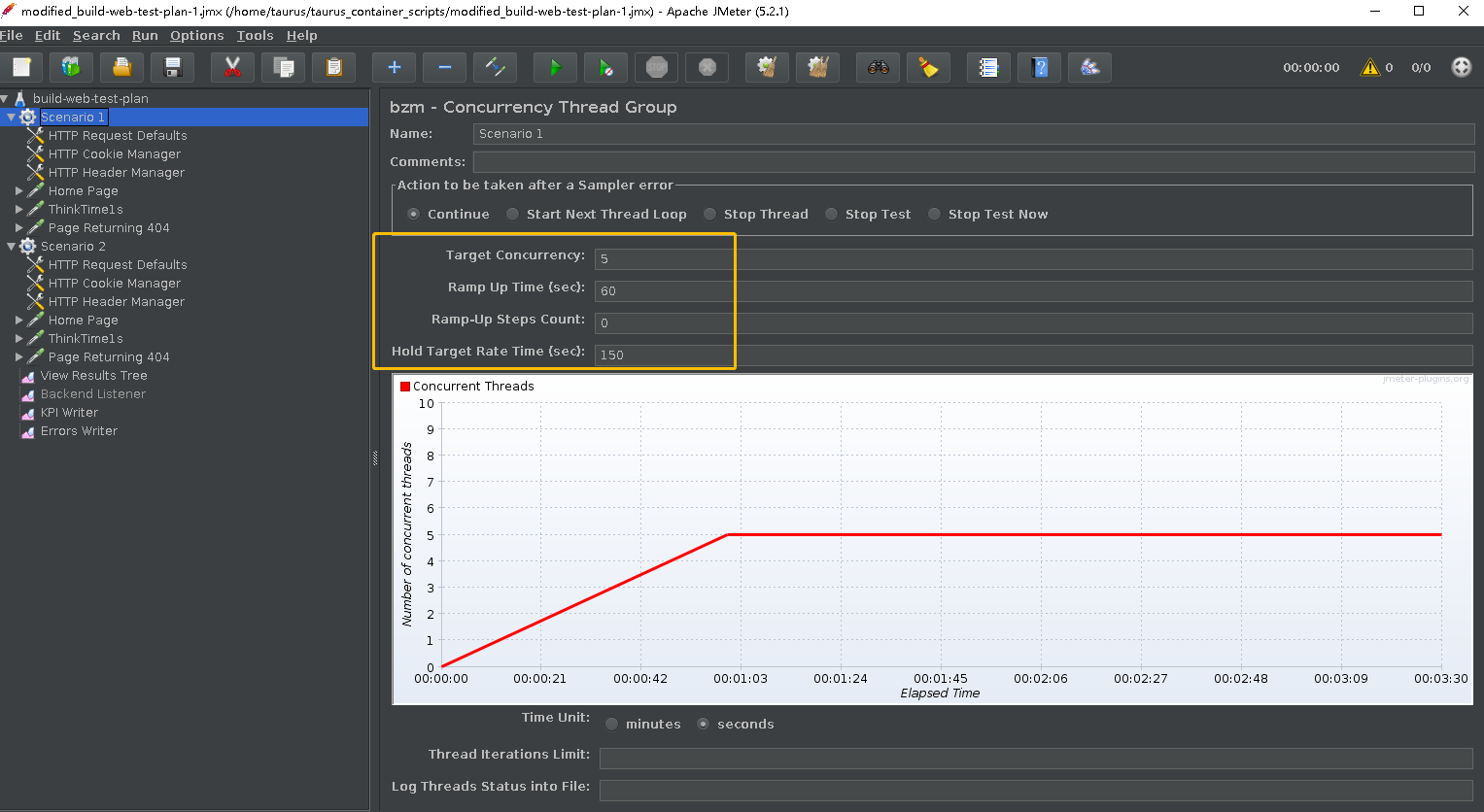The image size is (1484, 812).
Task: Click the Paste clipboard icon
Action: click(x=334, y=67)
